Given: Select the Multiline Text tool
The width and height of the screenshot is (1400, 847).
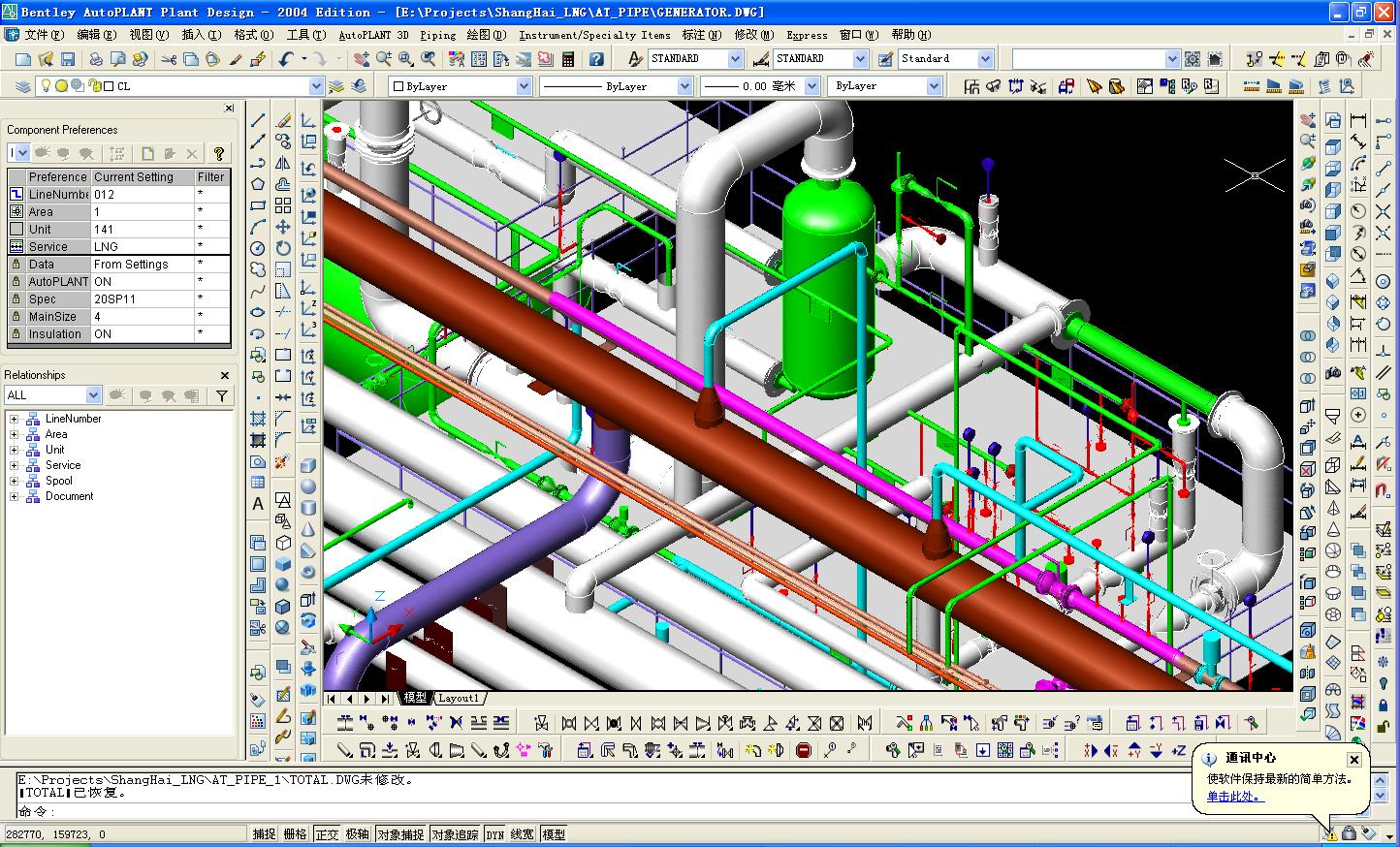Looking at the screenshot, I should point(258,504).
